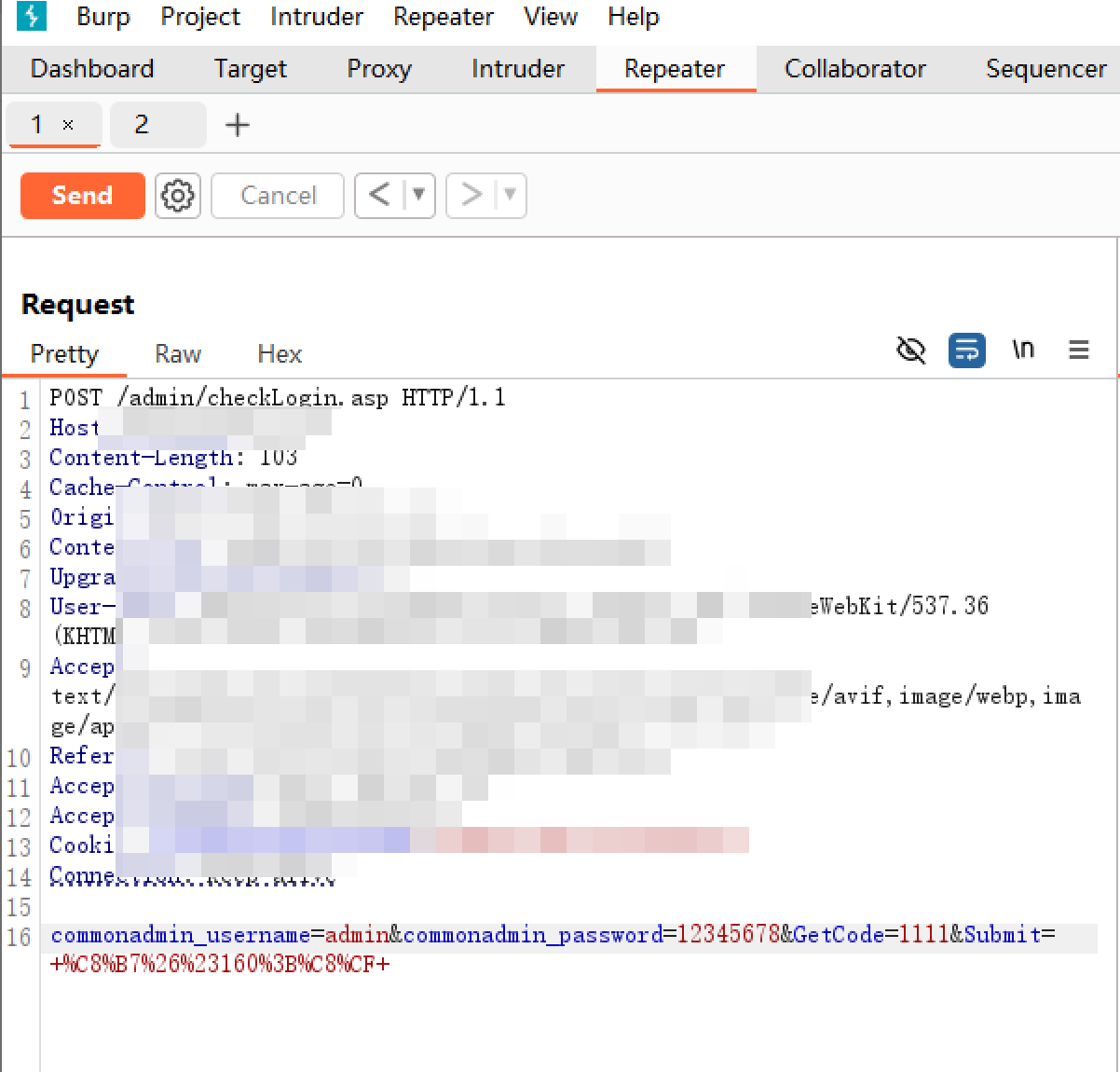1120x1072 pixels.
Task: Toggle non-printable characters display (\n)
Action: coord(1023,350)
